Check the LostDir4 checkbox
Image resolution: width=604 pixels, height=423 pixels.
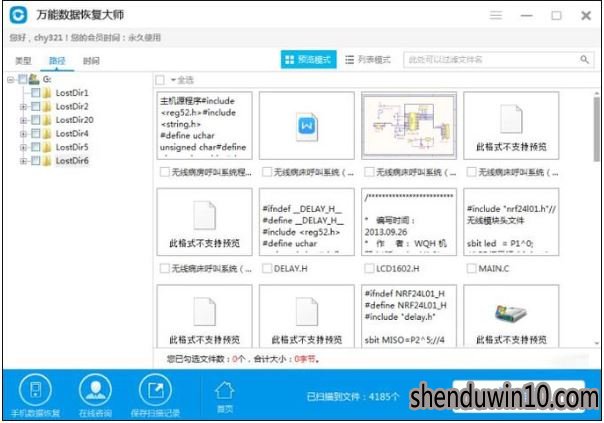tap(35, 133)
